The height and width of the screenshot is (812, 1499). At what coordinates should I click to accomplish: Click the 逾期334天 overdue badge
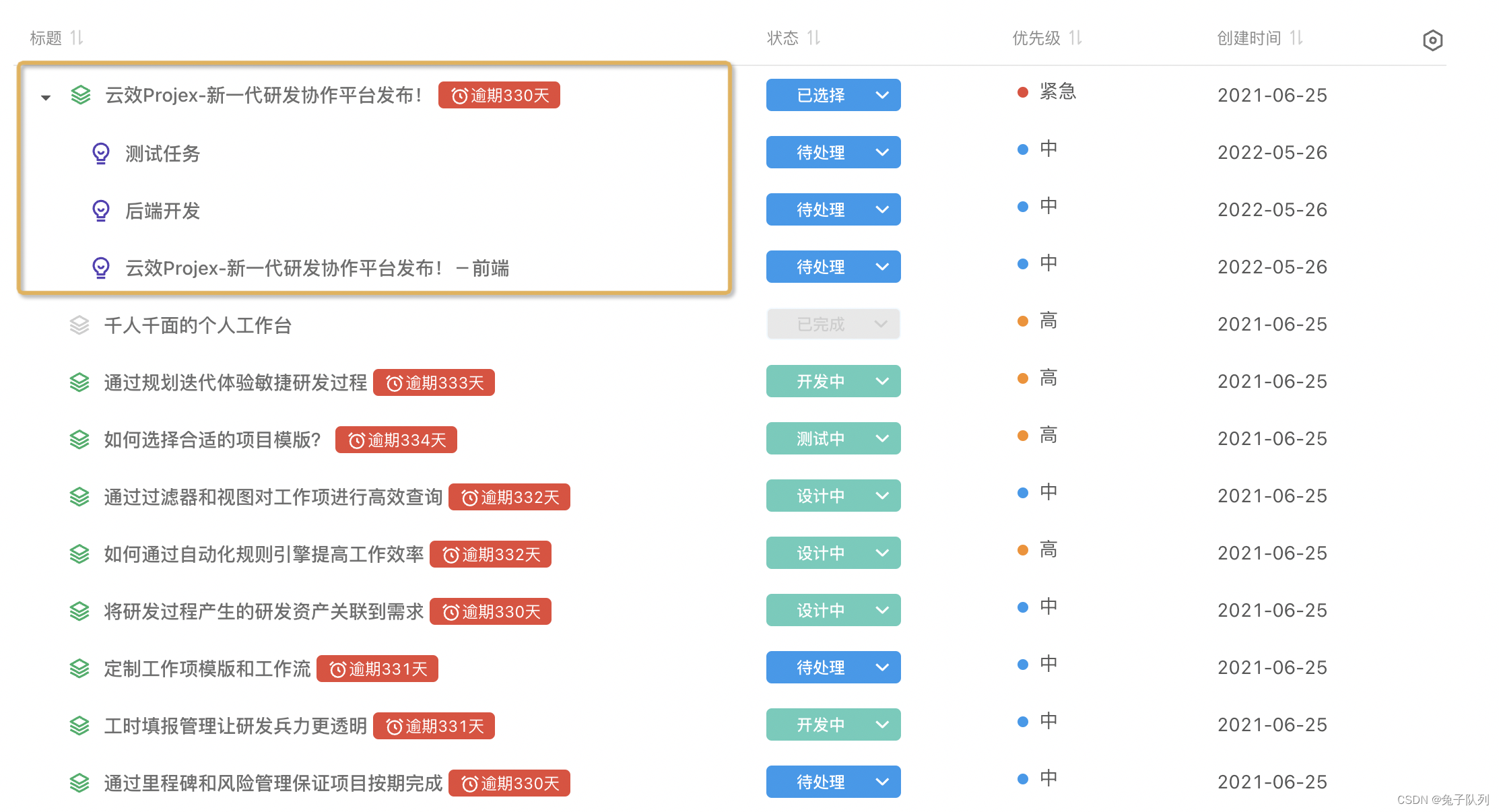pyautogui.click(x=396, y=440)
